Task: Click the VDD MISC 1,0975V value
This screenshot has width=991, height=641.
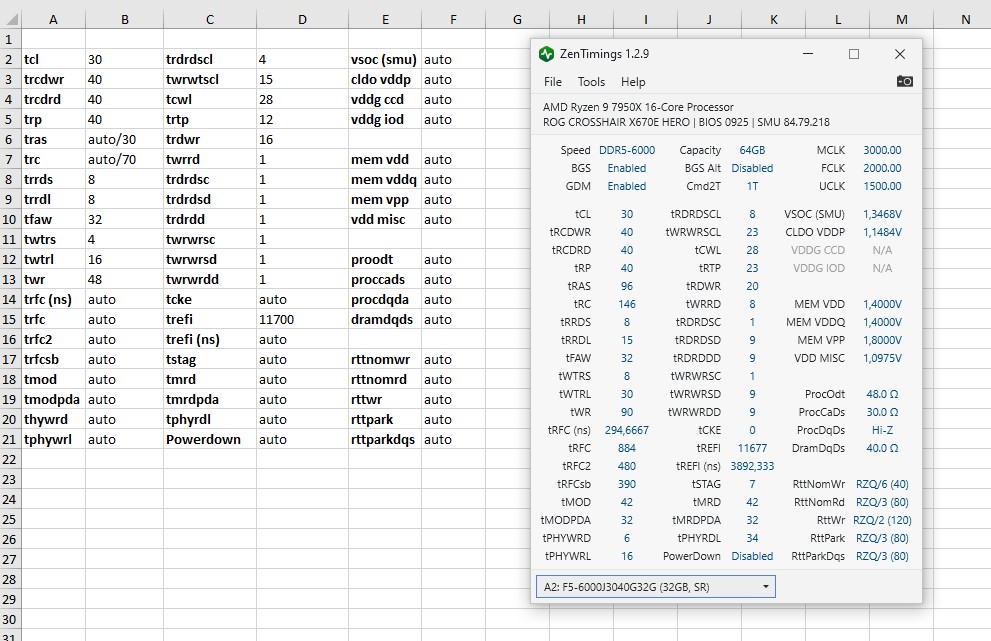Action: pyautogui.click(x=882, y=358)
